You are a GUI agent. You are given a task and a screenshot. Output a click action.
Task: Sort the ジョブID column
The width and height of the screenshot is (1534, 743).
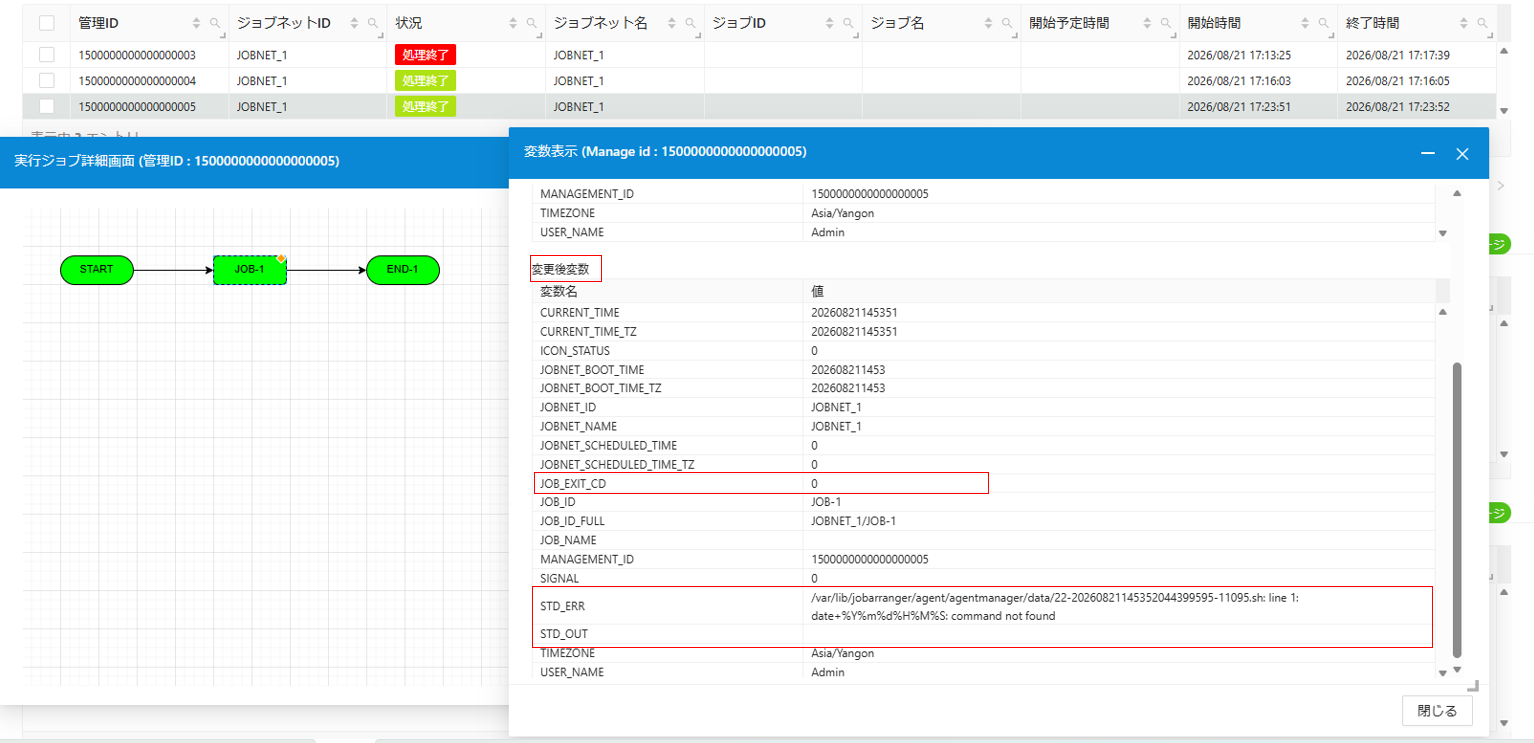tap(830, 23)
